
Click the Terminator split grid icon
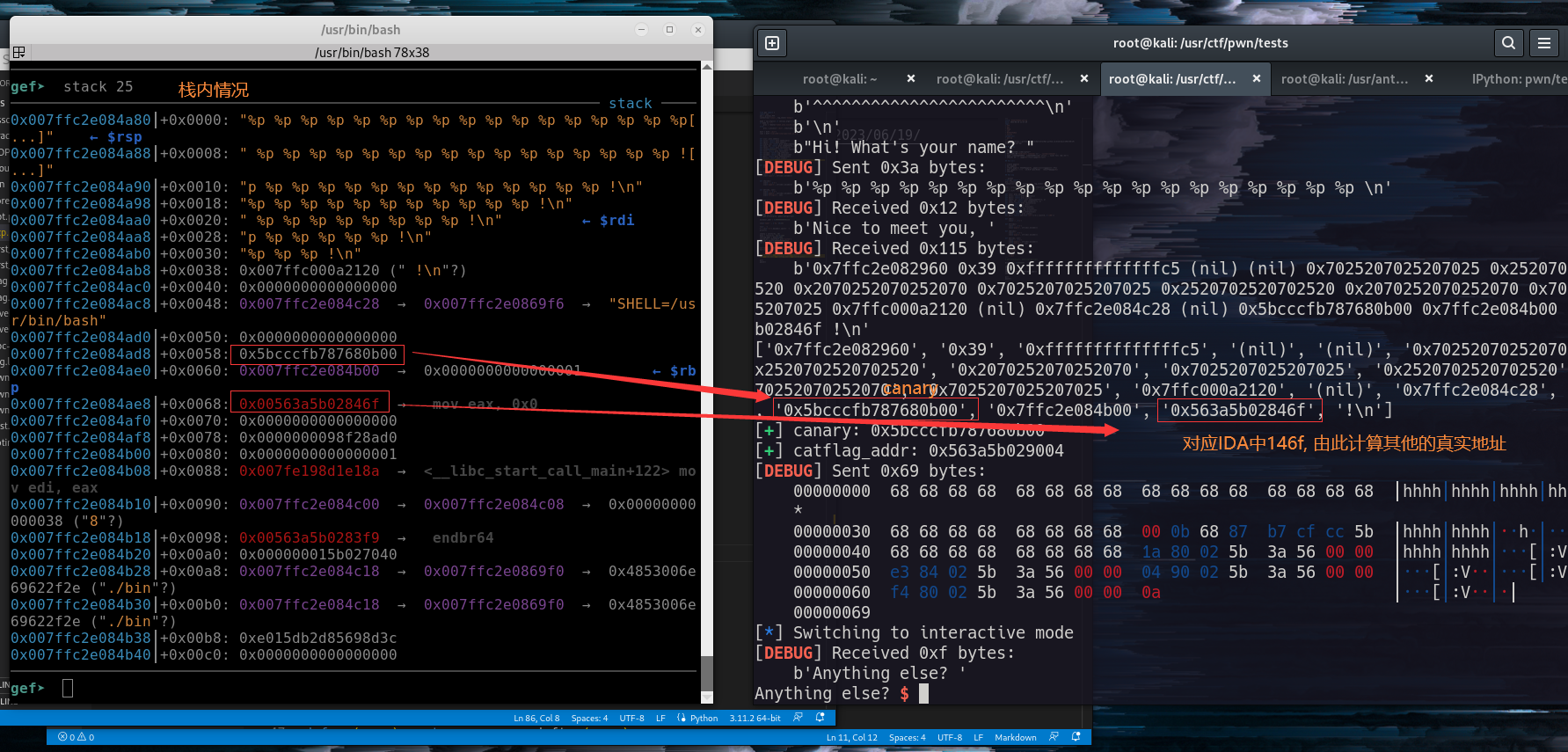(18, 53)
